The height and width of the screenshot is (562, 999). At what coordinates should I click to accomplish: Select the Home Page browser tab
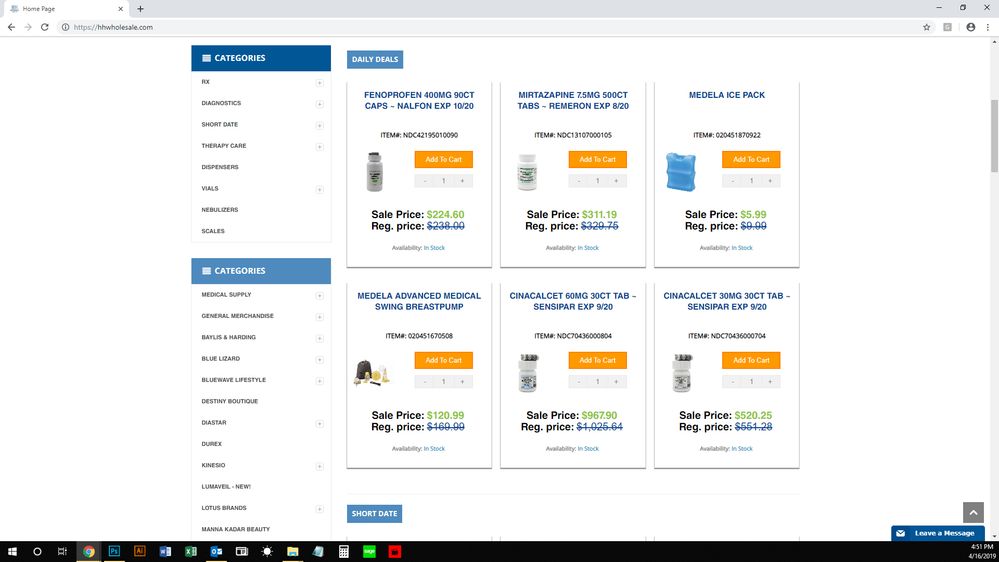pyautogui.click(x=65, y=9)
